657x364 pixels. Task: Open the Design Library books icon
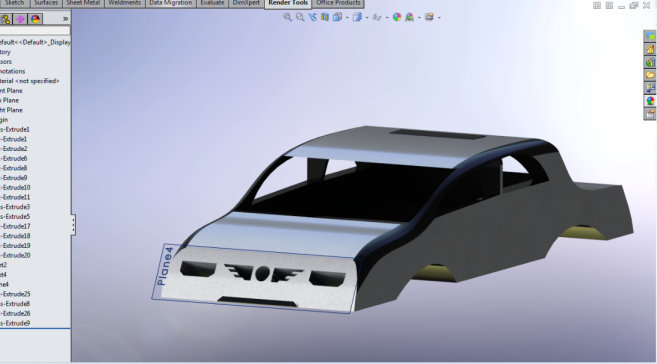click(650, 62)
